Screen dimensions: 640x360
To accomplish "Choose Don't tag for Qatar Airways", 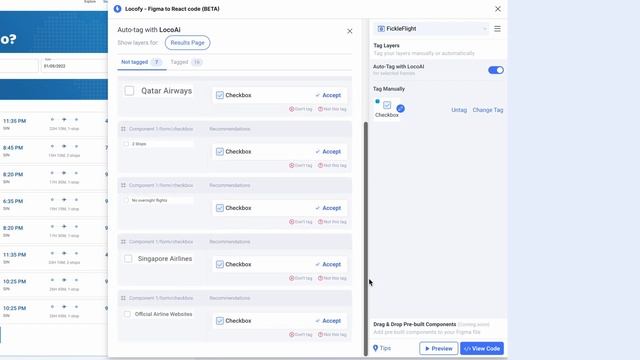I will pos(300,109).
